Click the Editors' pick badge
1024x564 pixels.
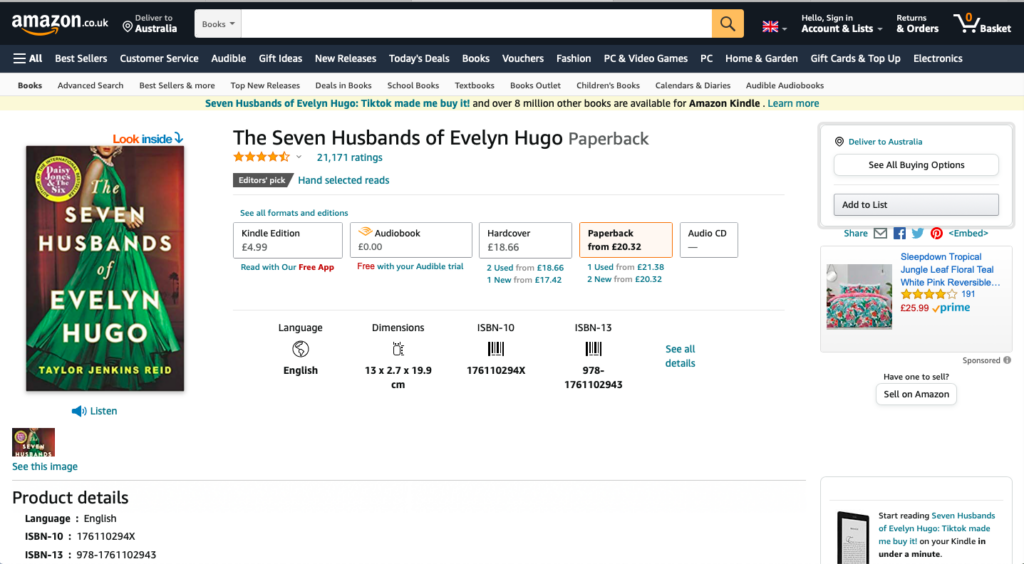click(262, 180)
